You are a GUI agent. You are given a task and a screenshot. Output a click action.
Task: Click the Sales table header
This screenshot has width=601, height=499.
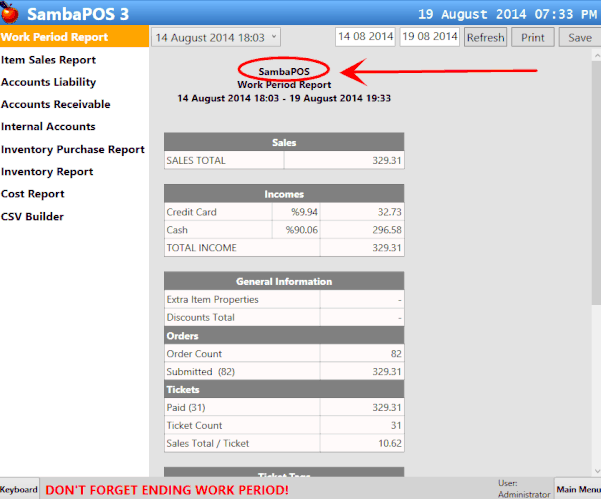click(284, 142)
